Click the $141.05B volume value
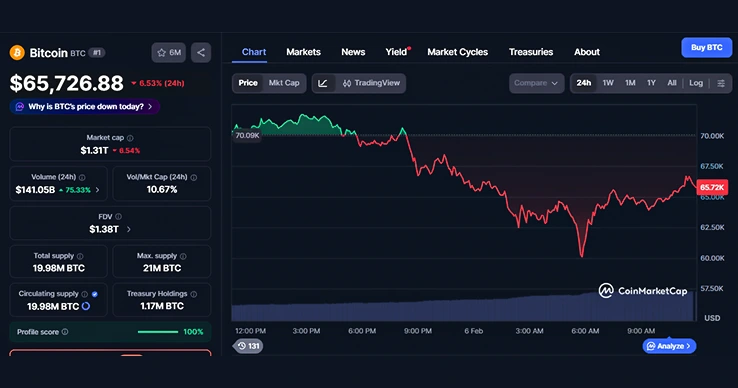Viewport: 738px width, 388px height. [35, 190]
